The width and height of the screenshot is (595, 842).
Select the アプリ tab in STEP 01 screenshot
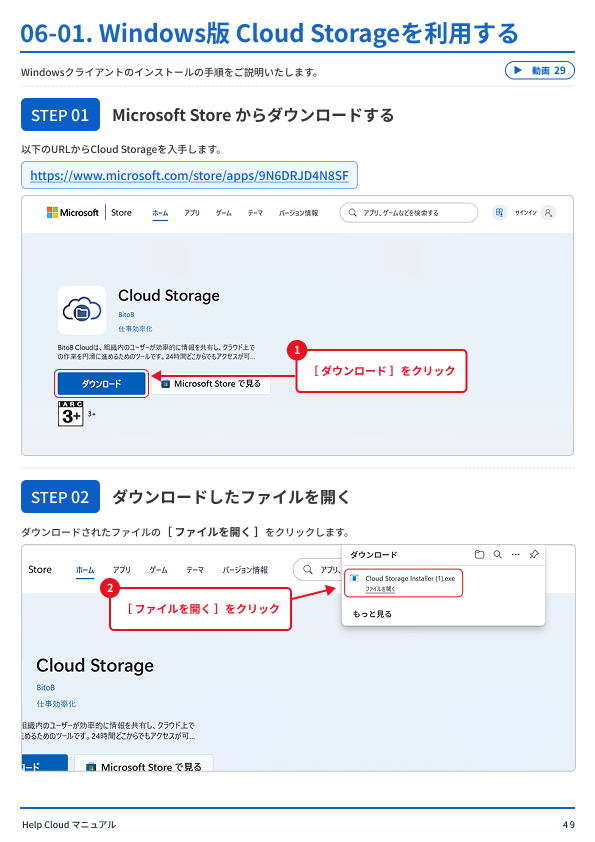pyautogui.click(x=192, y=213)
